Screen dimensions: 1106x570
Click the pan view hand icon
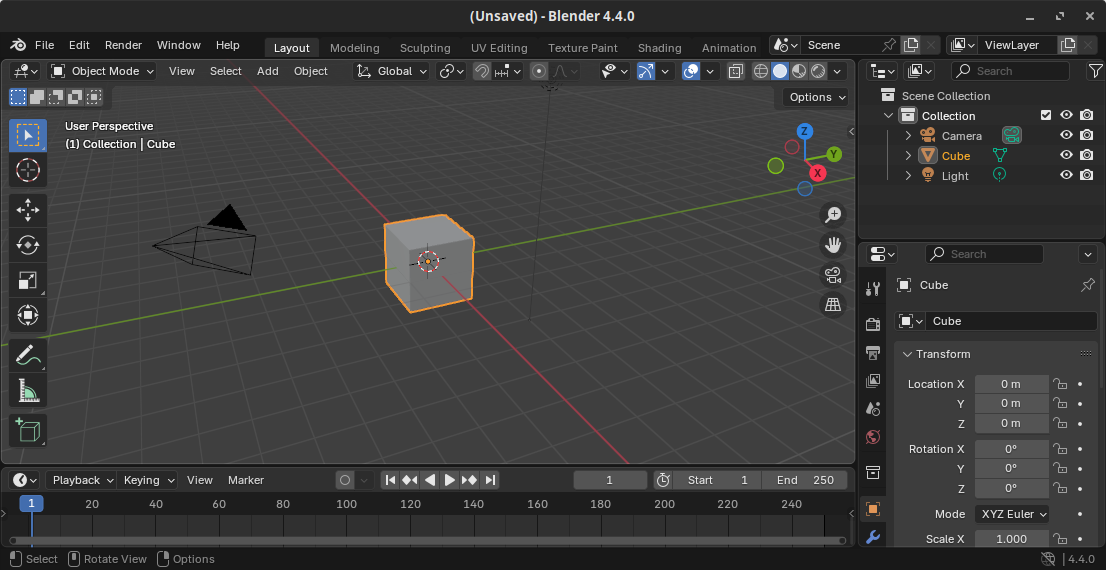pyautogui.click(x=833, y=245)
